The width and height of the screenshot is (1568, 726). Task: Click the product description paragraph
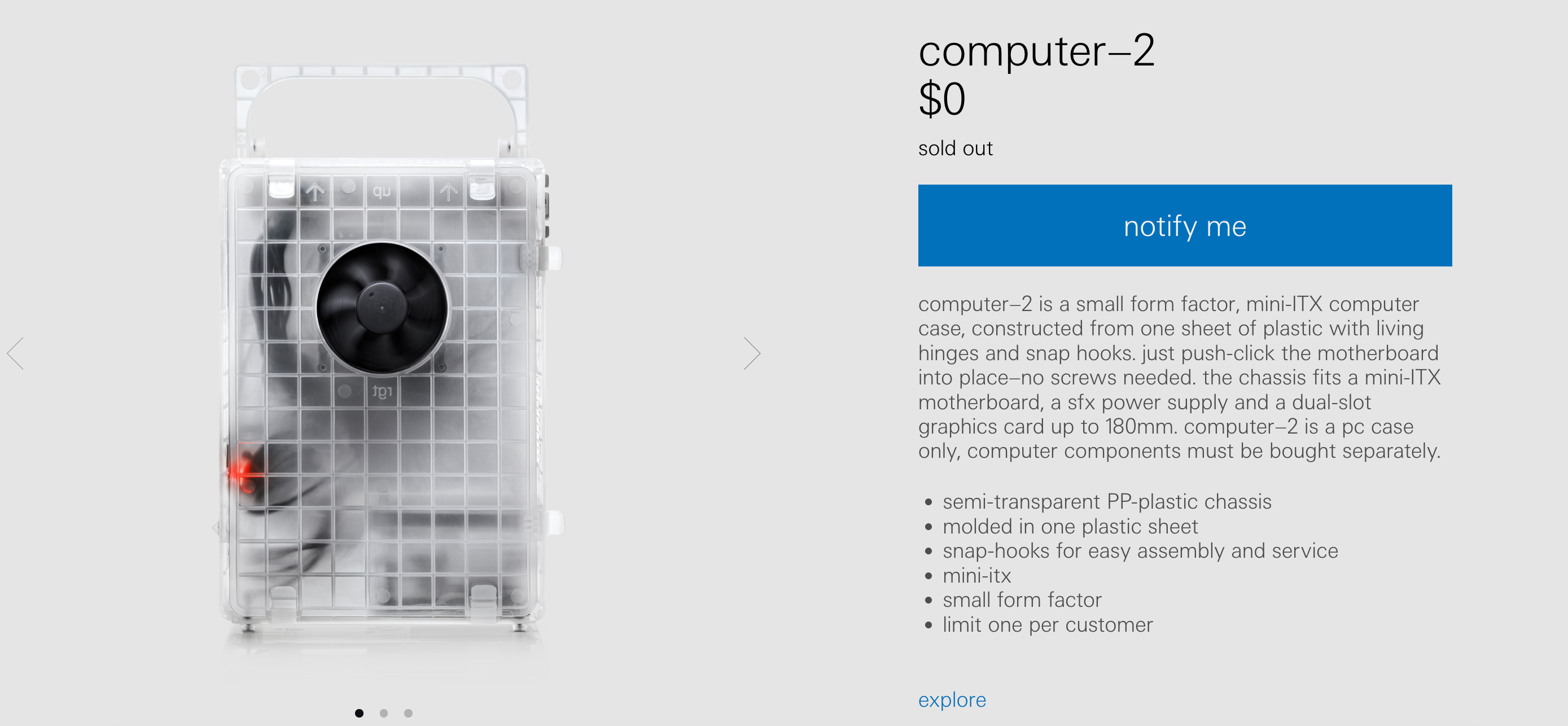coord(1179,377)
